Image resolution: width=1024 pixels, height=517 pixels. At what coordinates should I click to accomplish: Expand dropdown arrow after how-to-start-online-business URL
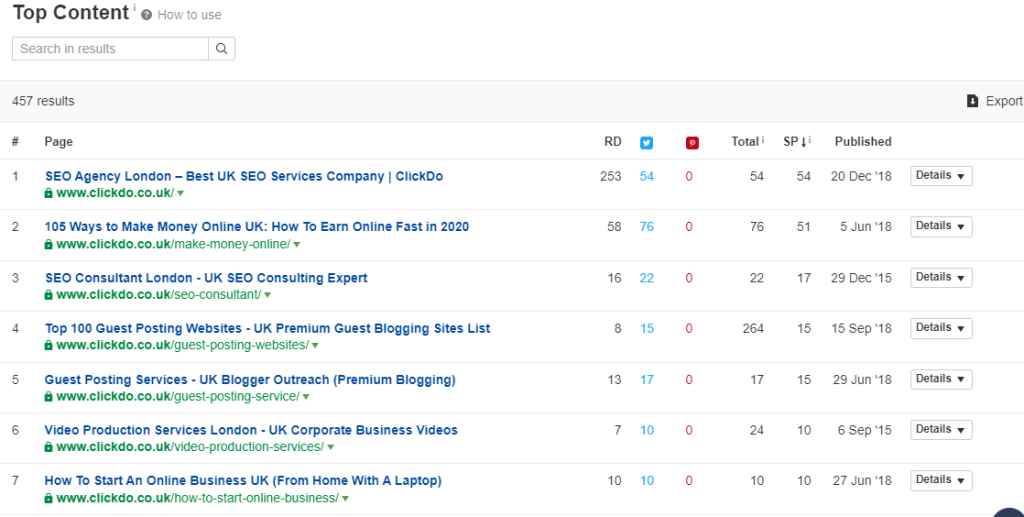(345, 499)
